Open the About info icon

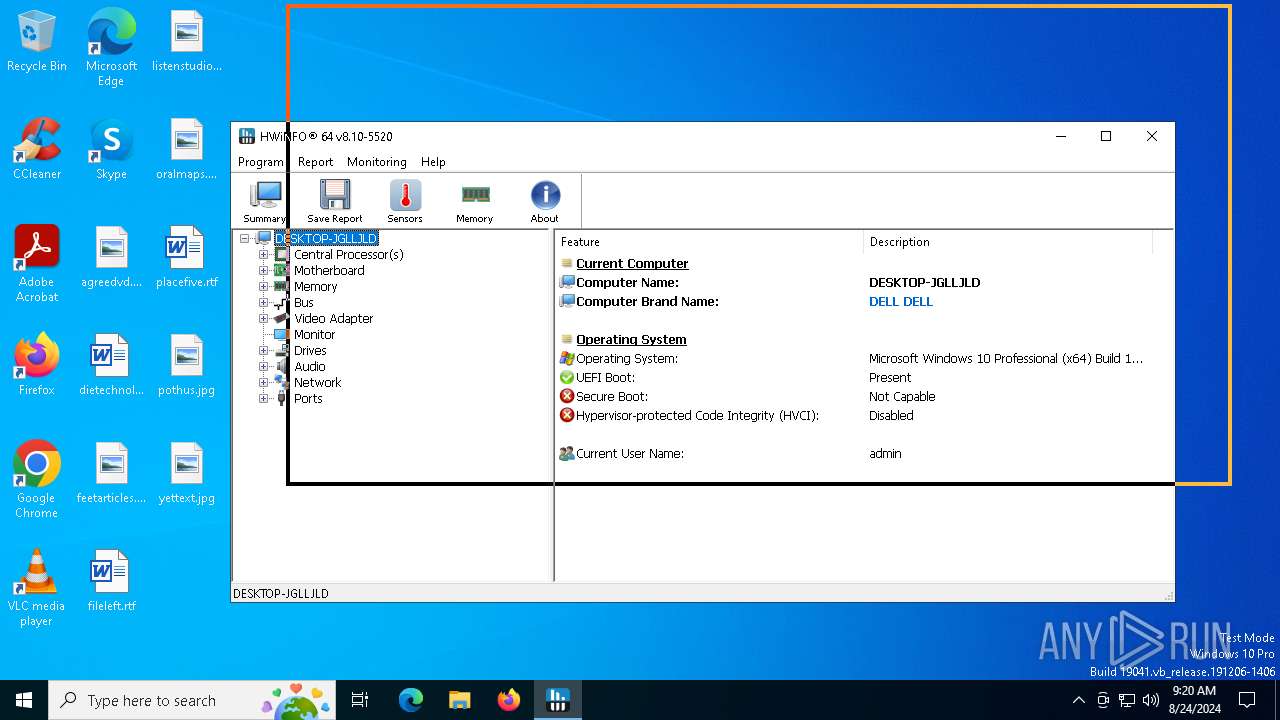tap(545, 201)
